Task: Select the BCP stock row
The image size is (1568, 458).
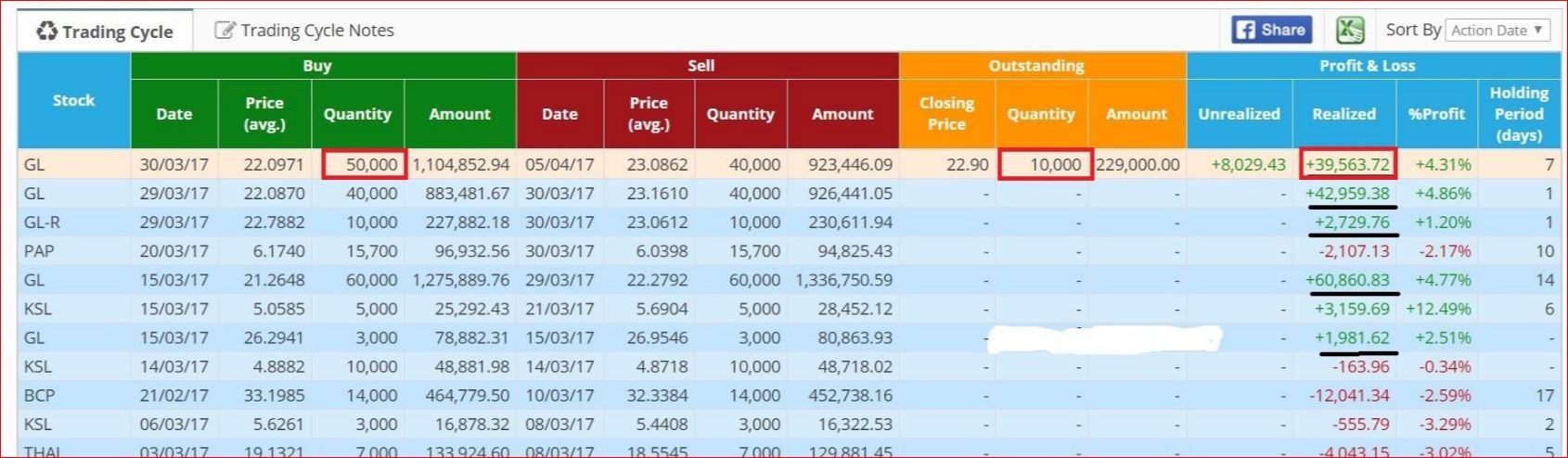Action: pyautogui.click(x=790, y=395)
